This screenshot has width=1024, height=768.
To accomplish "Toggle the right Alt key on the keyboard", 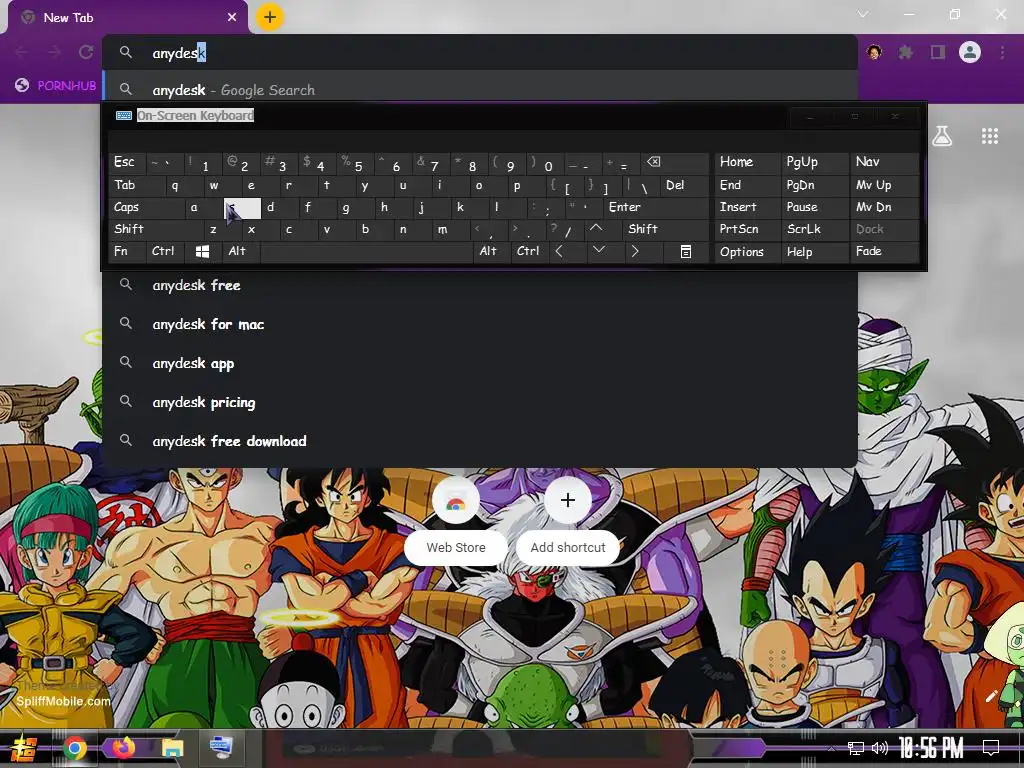I will pyautogui.click(x=491, y=251).
